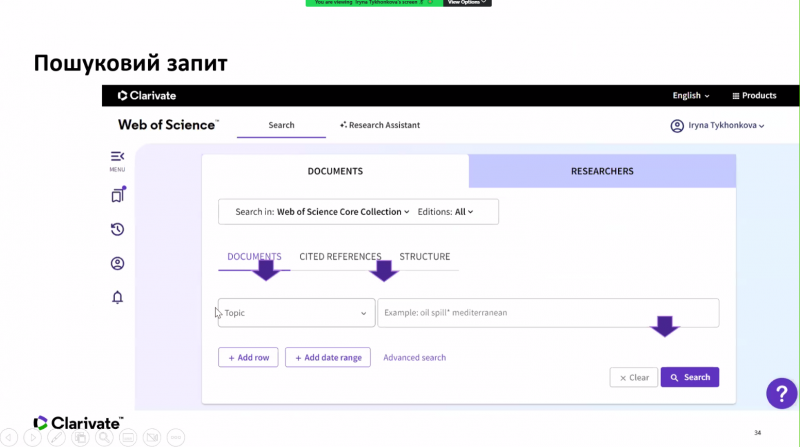Expand the Editions: All dropdown
Screen dimensions: 800x447
tap(445, 212)
